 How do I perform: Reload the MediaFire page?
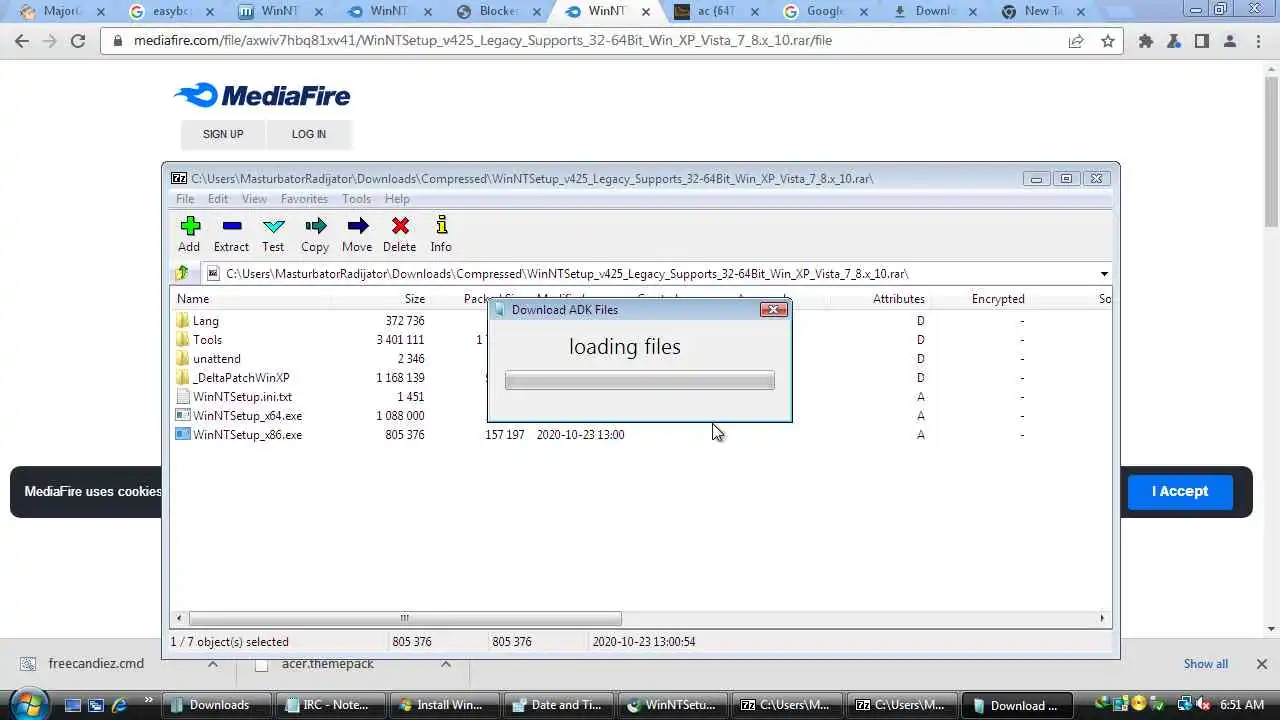click(x=78, y=41)
